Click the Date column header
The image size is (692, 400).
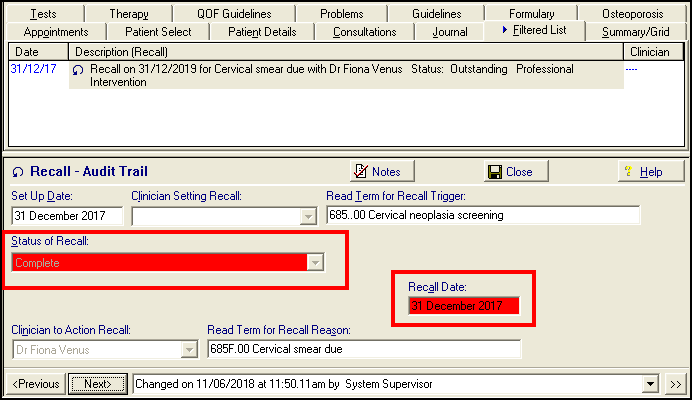click(x=28, y=51)
